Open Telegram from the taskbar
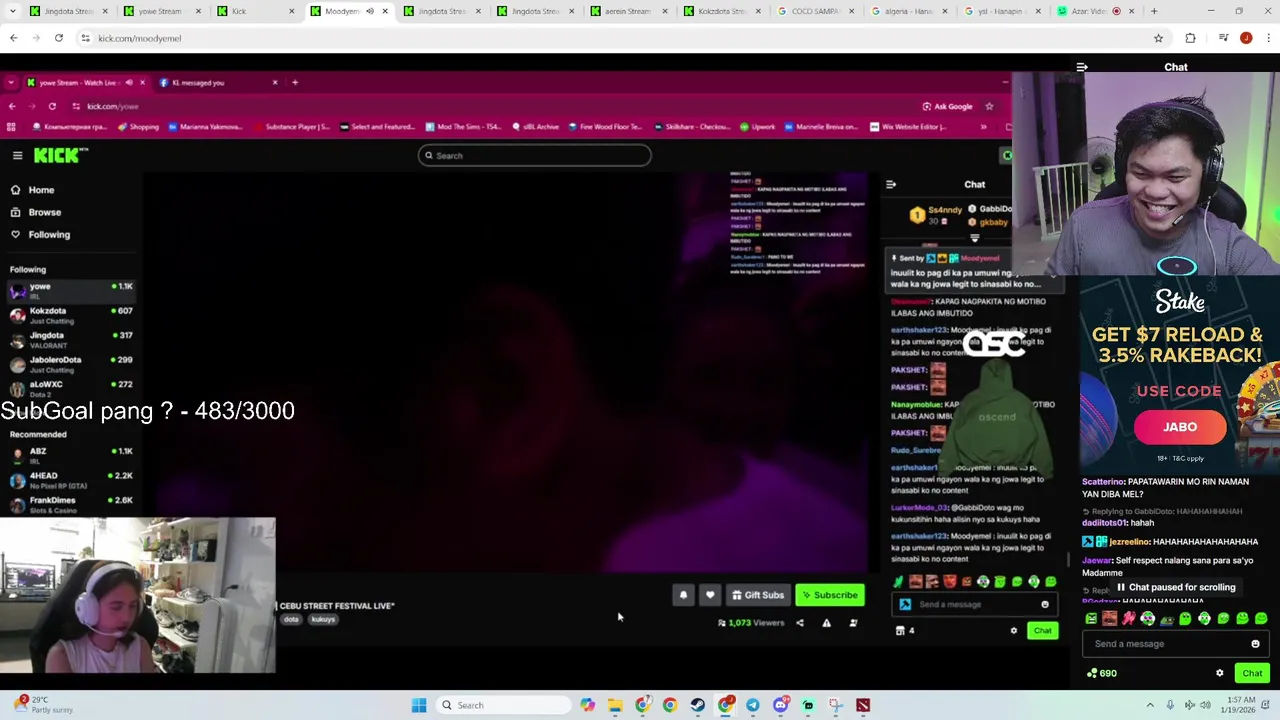The width and height of the screenshot is (1280, 720). tap(753, 705)
